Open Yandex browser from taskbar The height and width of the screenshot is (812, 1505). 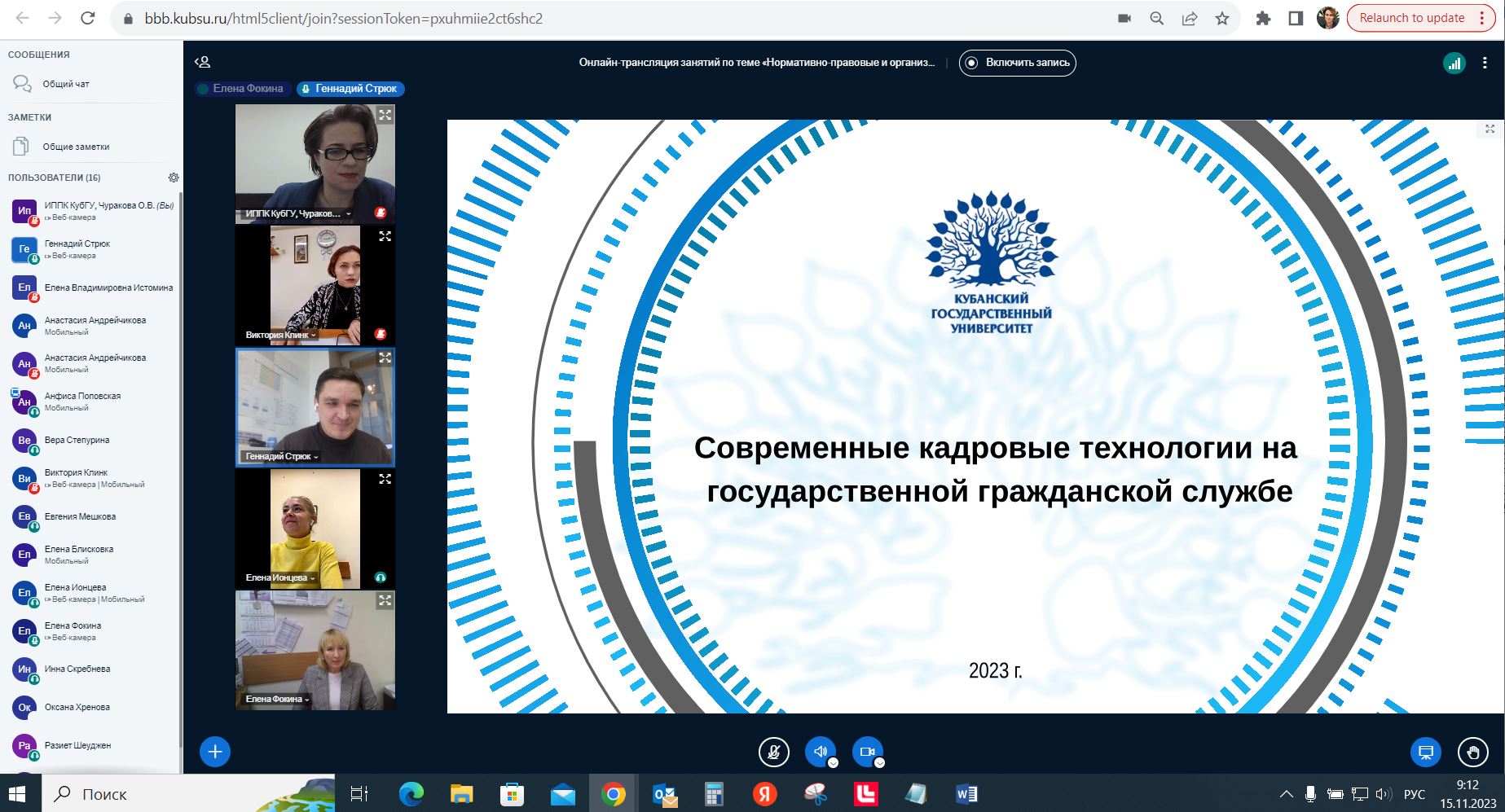tap(764, 794)
